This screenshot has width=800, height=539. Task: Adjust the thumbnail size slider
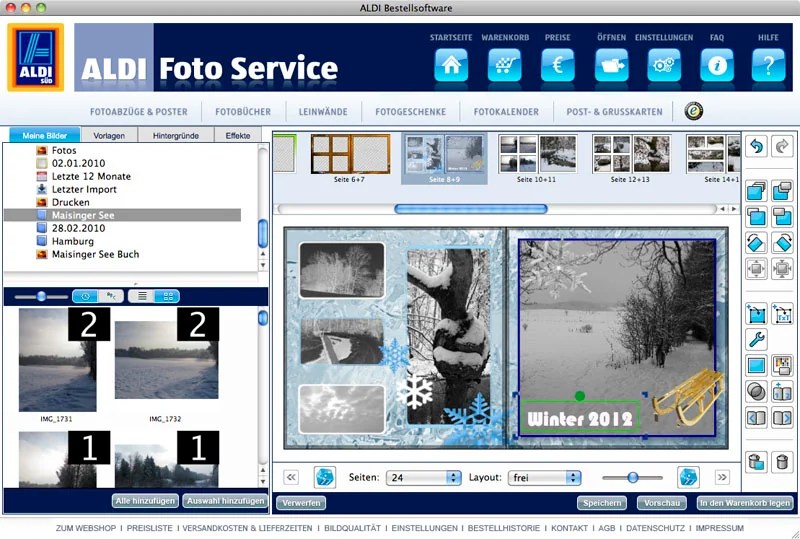[41, 296]
